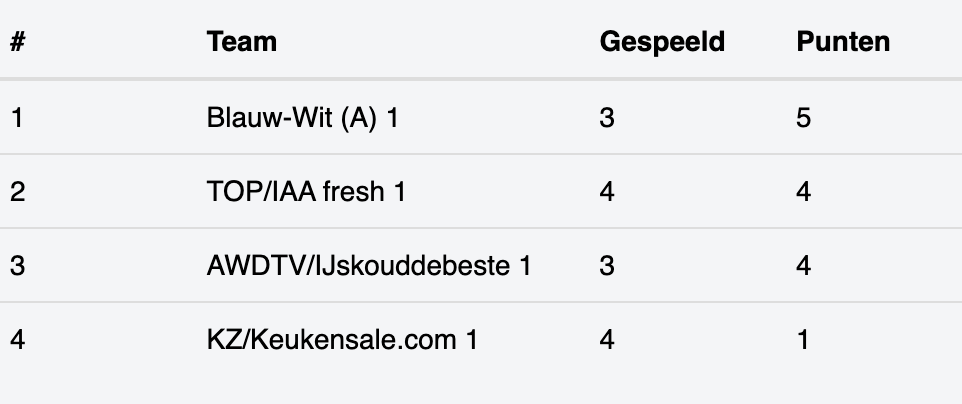Click points value 5 for Blauw-Wit
This screenshot has width=962, height=404.
(803, 117)
